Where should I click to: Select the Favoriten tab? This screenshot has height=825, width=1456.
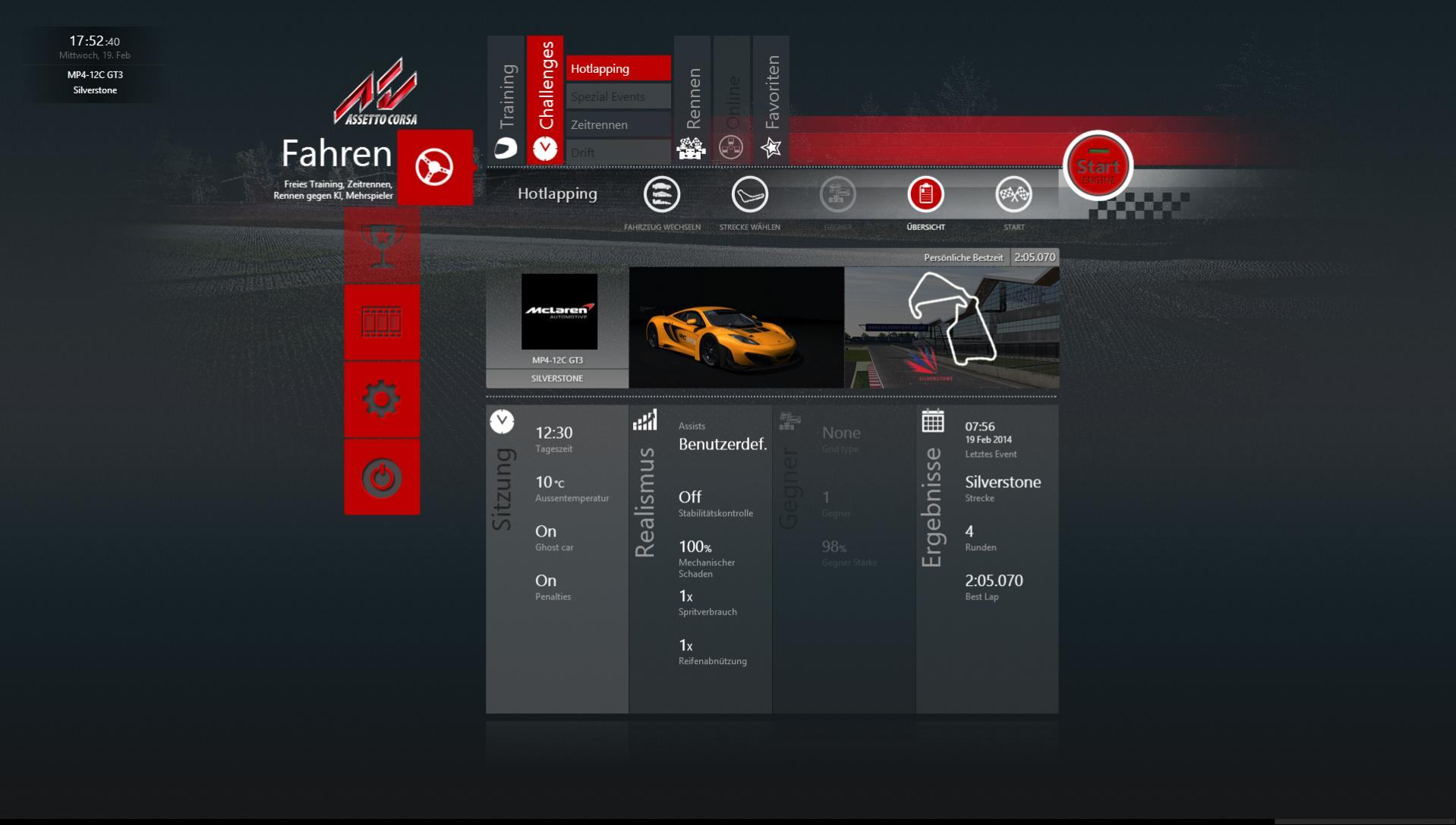coord(771,99)
